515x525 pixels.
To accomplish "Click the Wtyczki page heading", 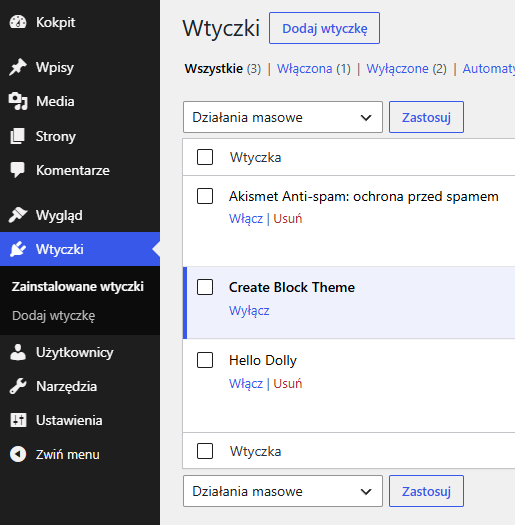I will coord(221,28).
